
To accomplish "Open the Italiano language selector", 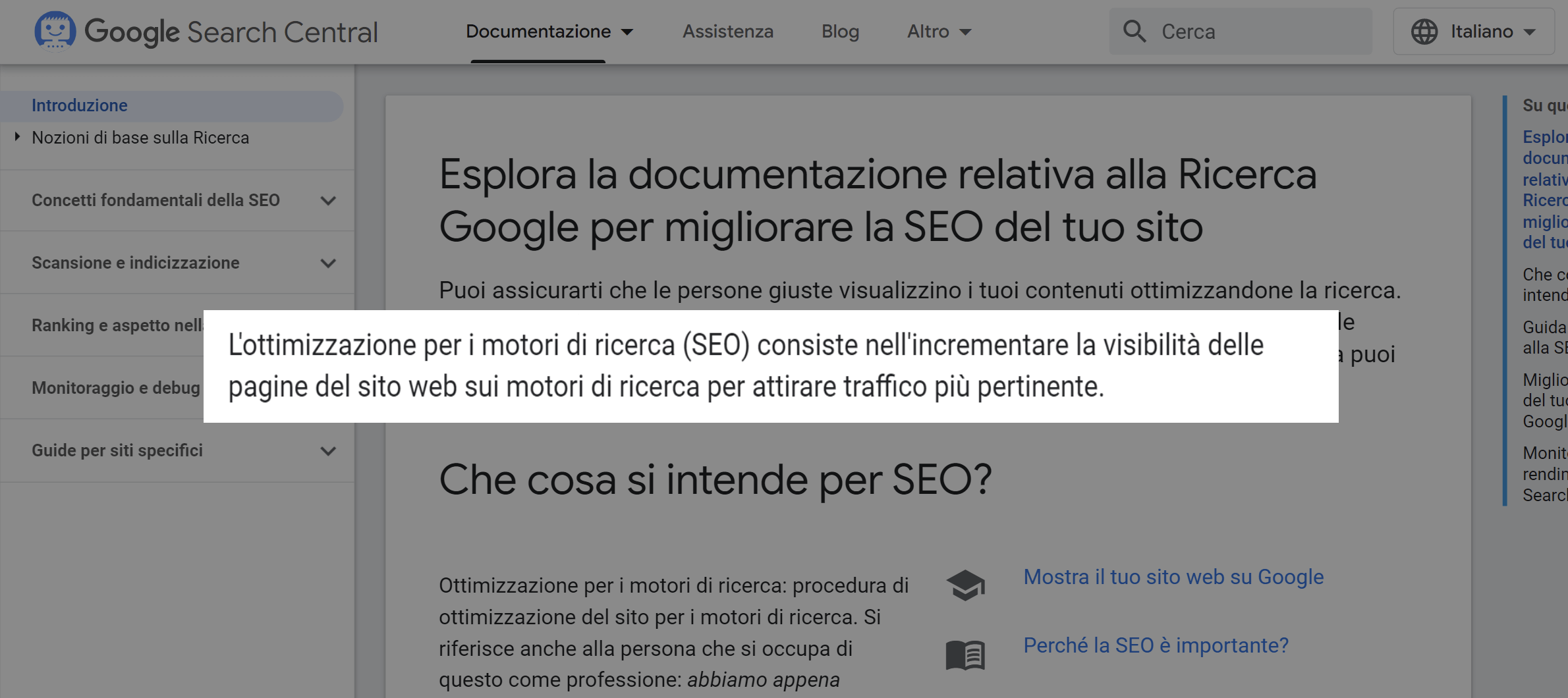I will coord(1474,32).
